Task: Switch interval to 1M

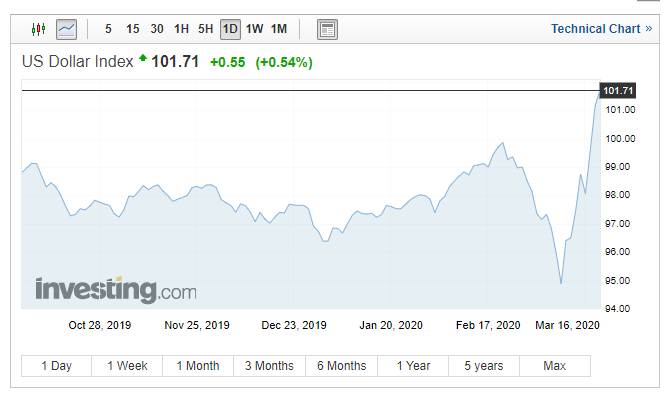Action: (x=279, y=29)
